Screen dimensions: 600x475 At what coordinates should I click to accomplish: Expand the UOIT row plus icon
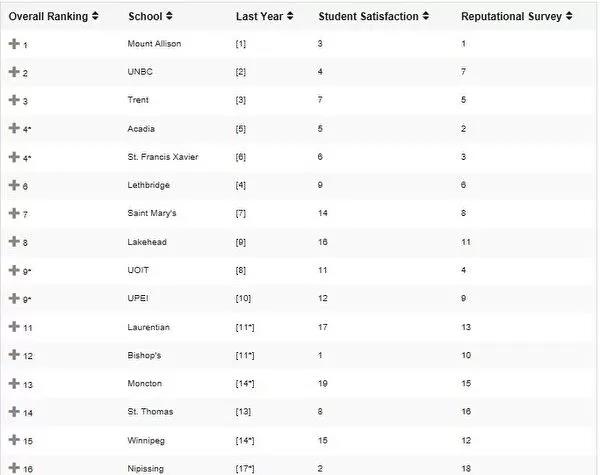tap(14, 270)
